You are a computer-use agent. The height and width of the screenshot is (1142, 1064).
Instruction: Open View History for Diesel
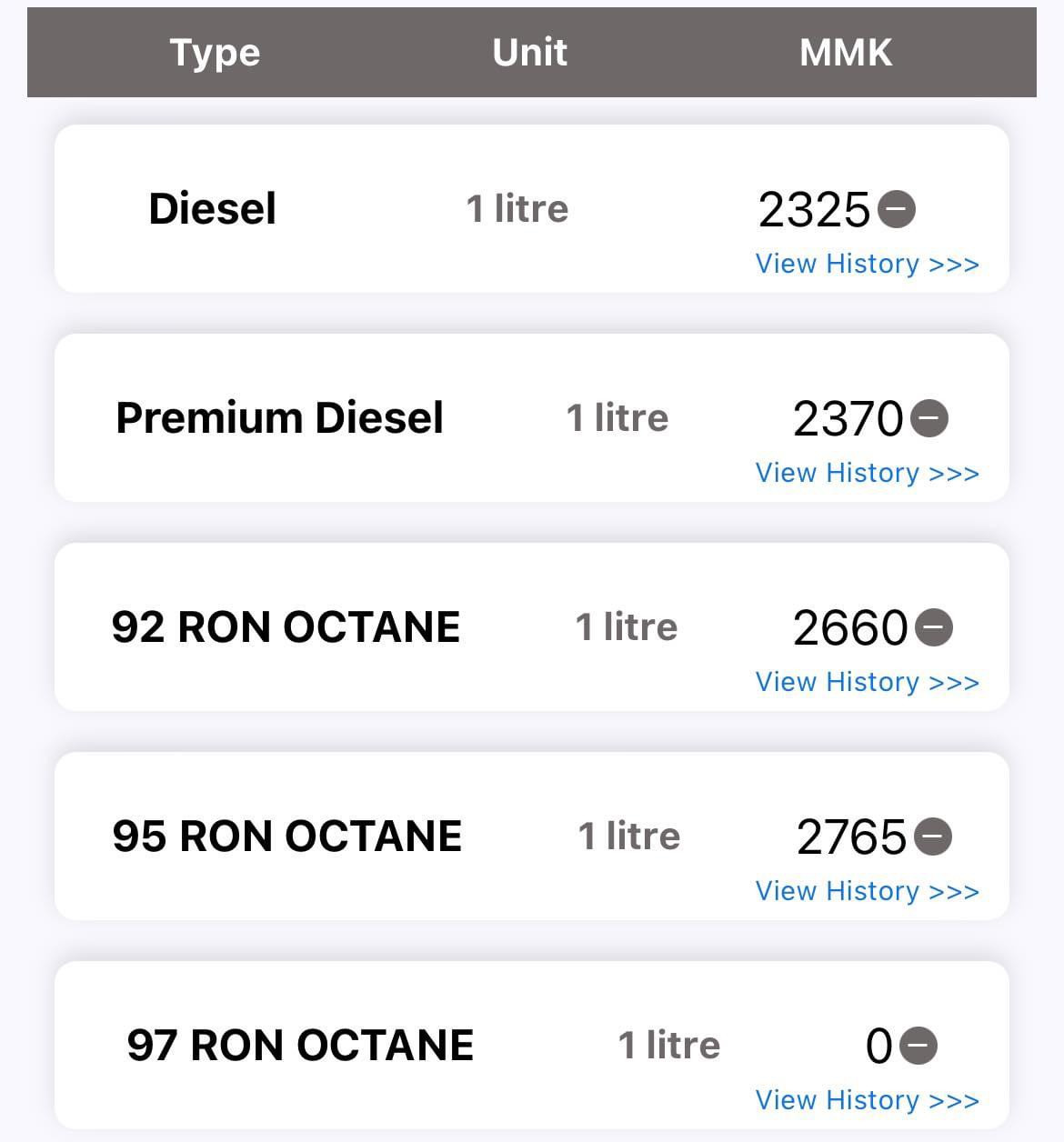[x=867, y=264]
